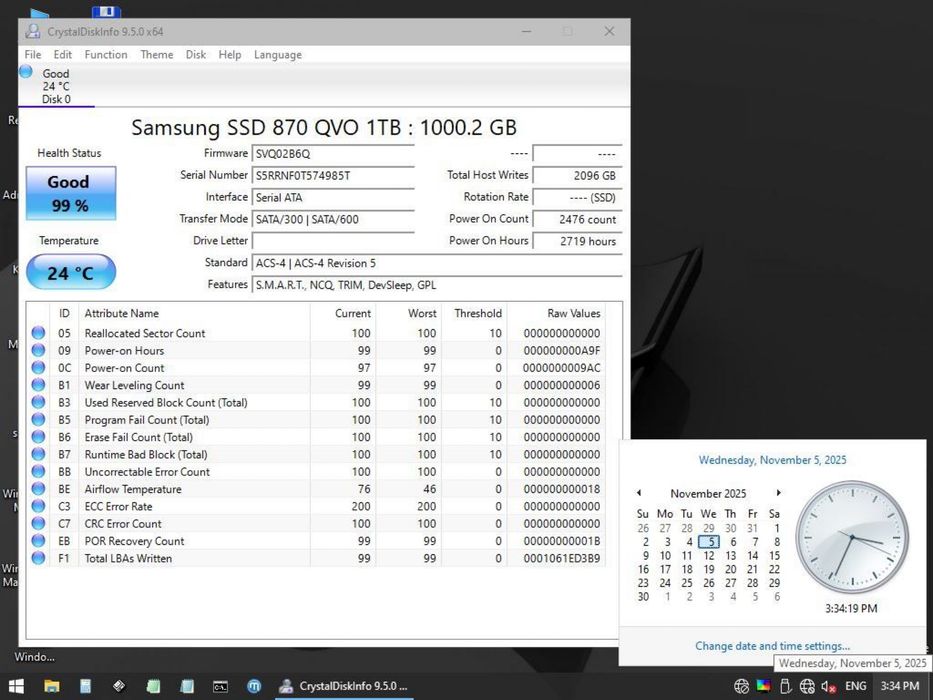
Task: Click the CrystalDiskInfo taskbar button
Action: pyautogui.click(x=345, y=686)
